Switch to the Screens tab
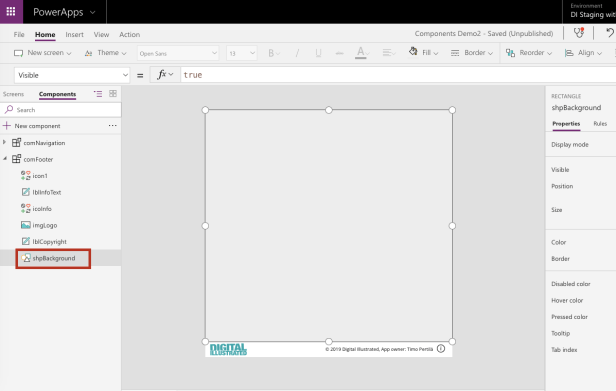This screenshot has width=616, height=391. 13,94
